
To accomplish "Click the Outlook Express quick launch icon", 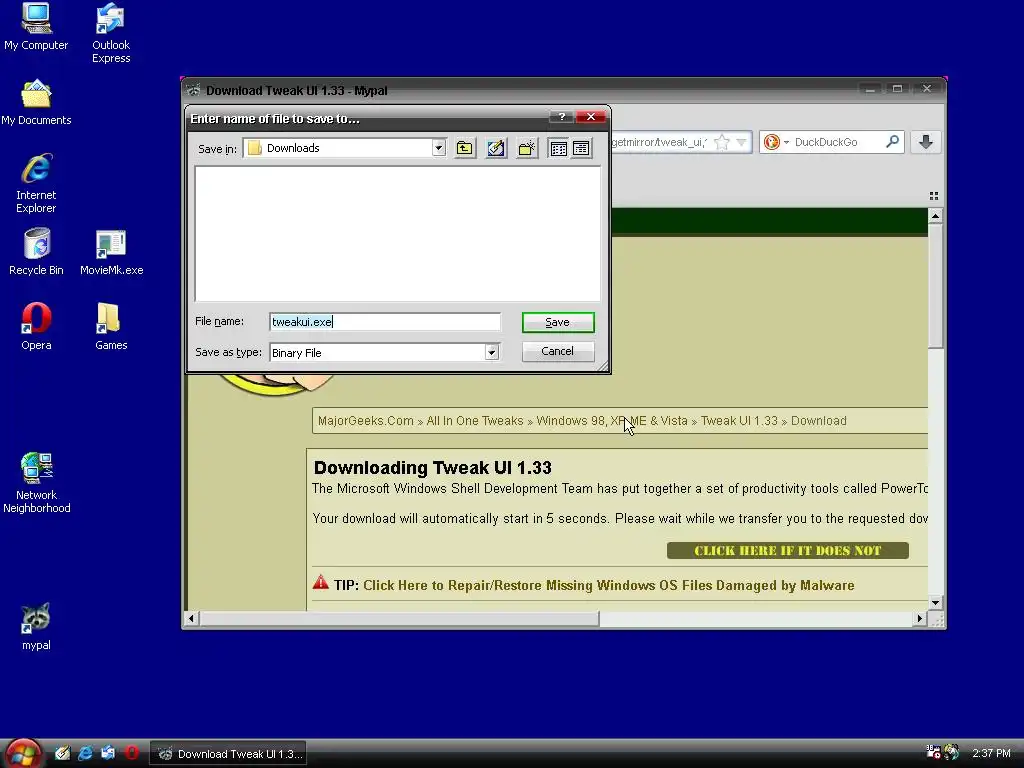I will 108,753.
